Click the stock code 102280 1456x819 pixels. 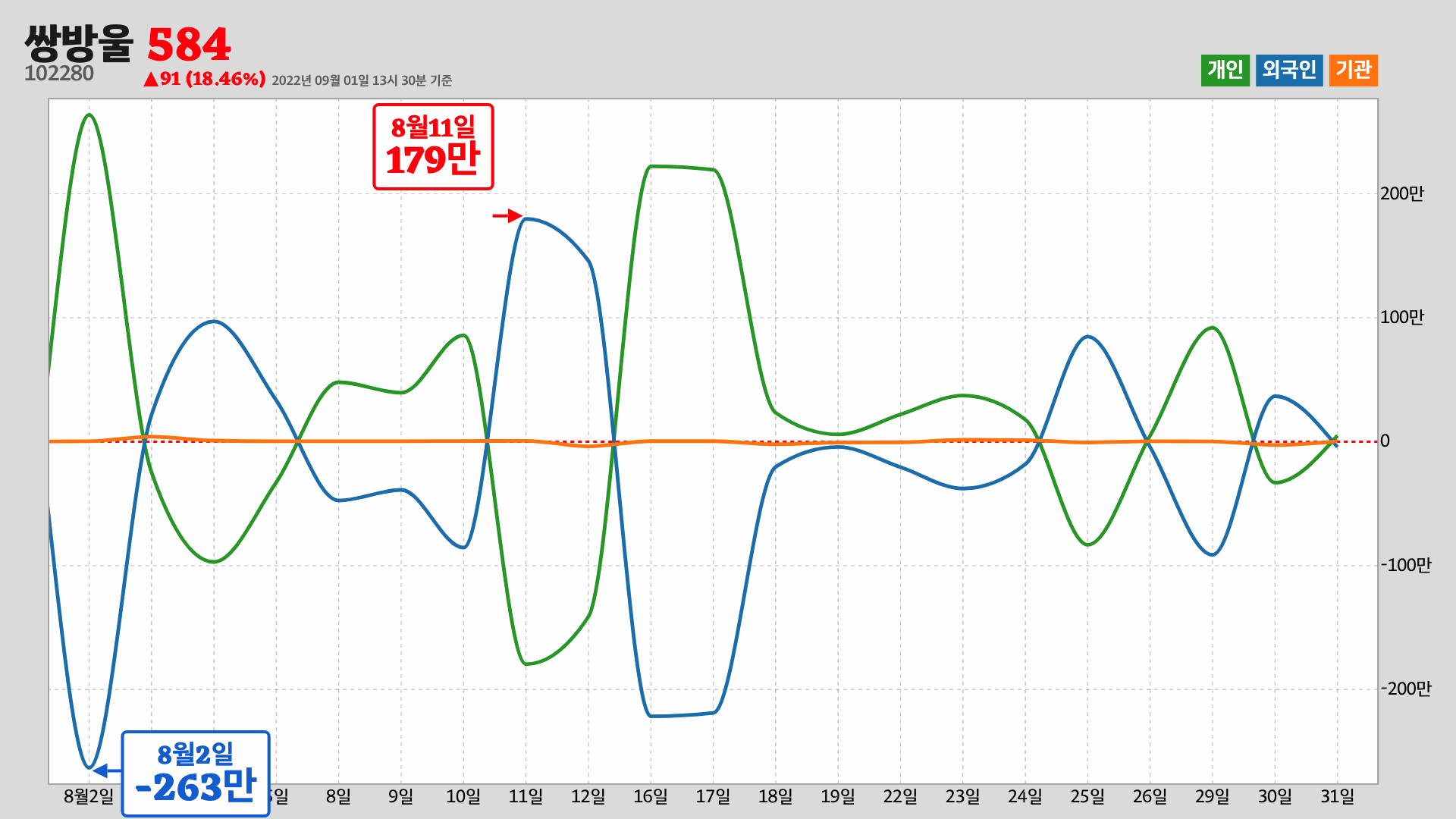point(59,74)
